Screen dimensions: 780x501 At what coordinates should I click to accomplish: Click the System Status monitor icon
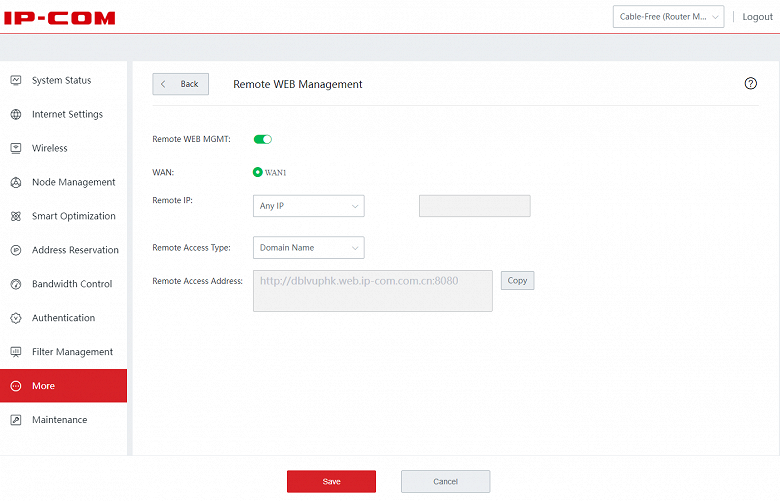tap(15, 80)
